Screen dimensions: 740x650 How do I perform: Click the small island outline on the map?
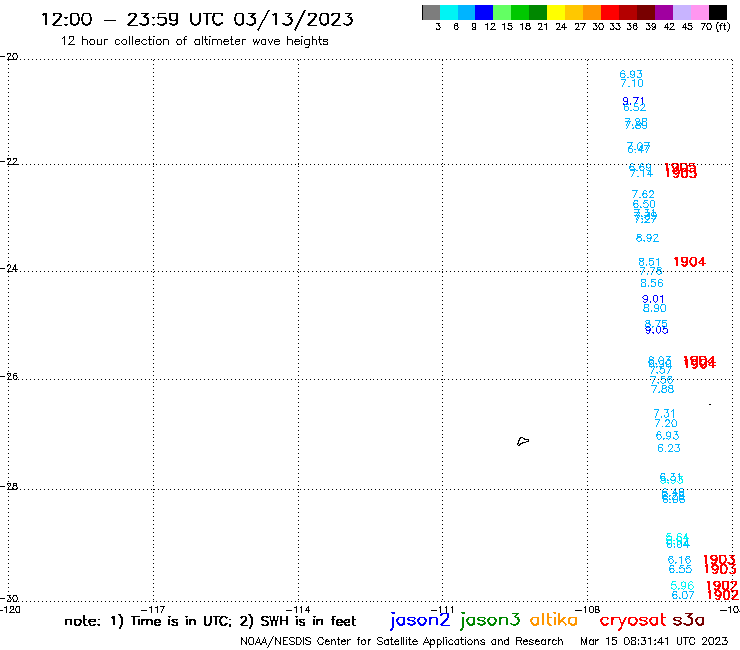click(x=523, y=441)
